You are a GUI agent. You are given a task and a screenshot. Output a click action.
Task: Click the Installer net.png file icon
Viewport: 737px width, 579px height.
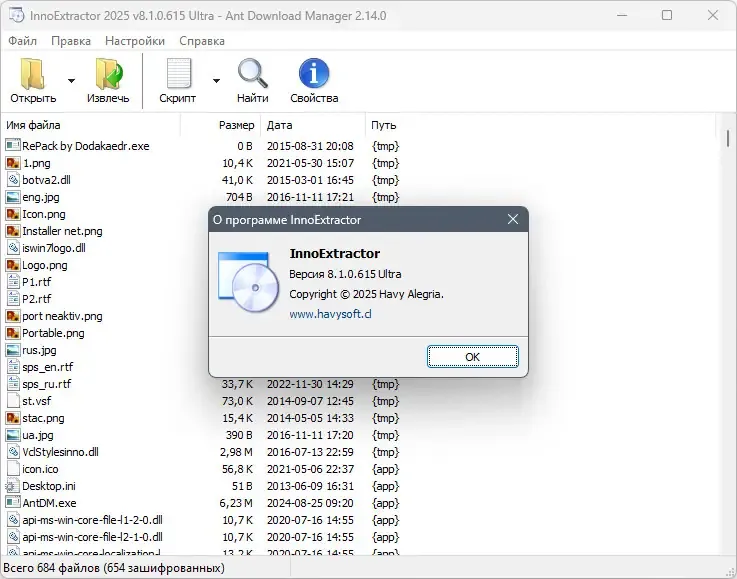[x=13, y=231]
